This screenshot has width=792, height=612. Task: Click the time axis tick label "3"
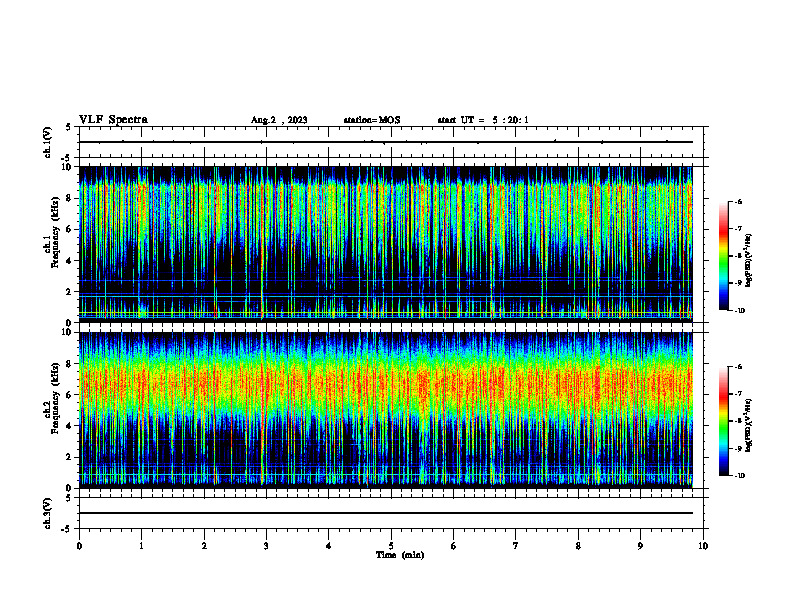click(266, 546)
